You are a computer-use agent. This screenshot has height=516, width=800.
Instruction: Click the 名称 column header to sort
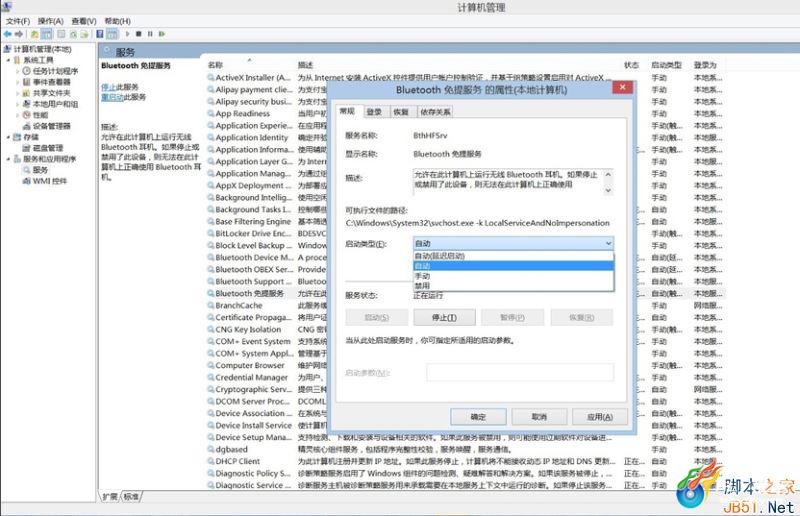(x=215, y=65)
